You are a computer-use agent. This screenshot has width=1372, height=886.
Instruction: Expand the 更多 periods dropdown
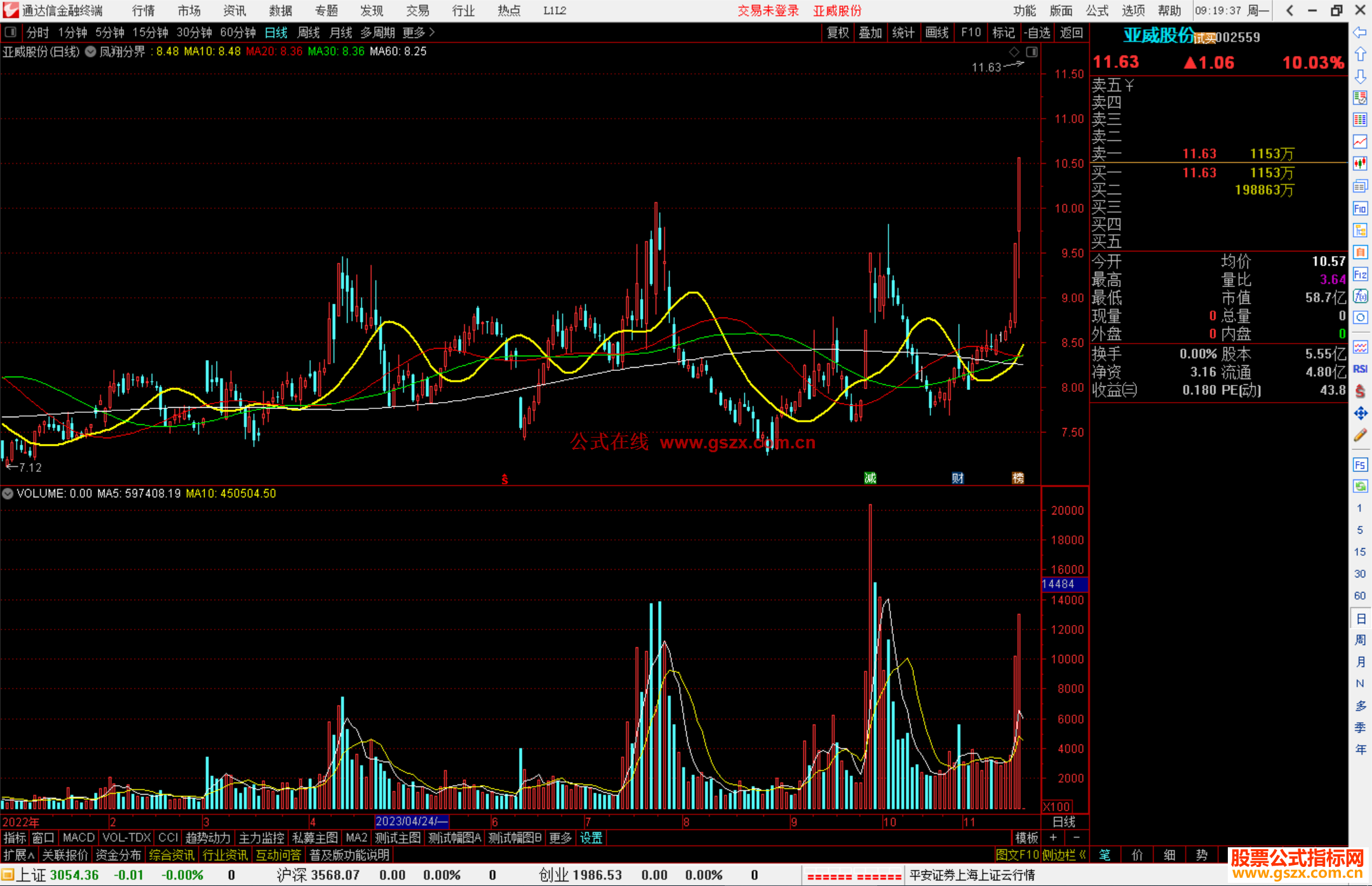pyautogui.click(x=418, y=32)
